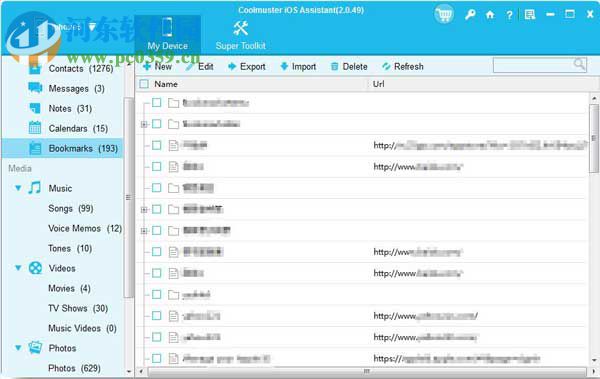Click the feedback note icon in title bar

(530, 15)
